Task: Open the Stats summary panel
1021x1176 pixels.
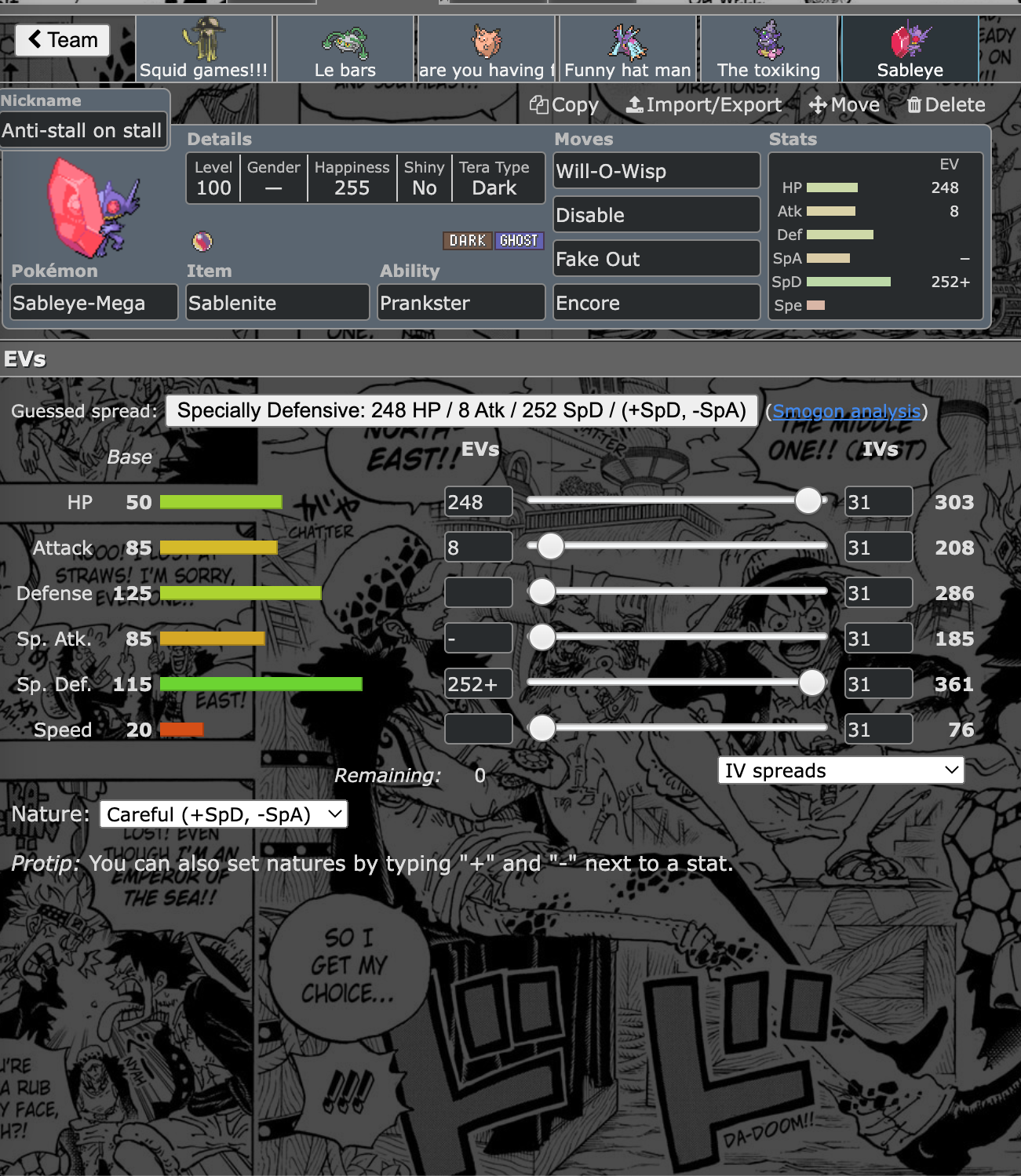Action: coord(876,236)
